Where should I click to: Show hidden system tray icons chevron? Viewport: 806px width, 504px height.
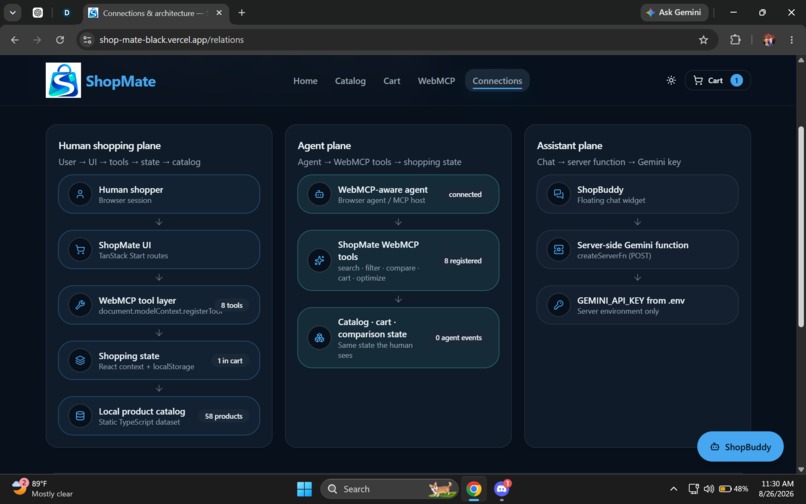pos(673,489)
